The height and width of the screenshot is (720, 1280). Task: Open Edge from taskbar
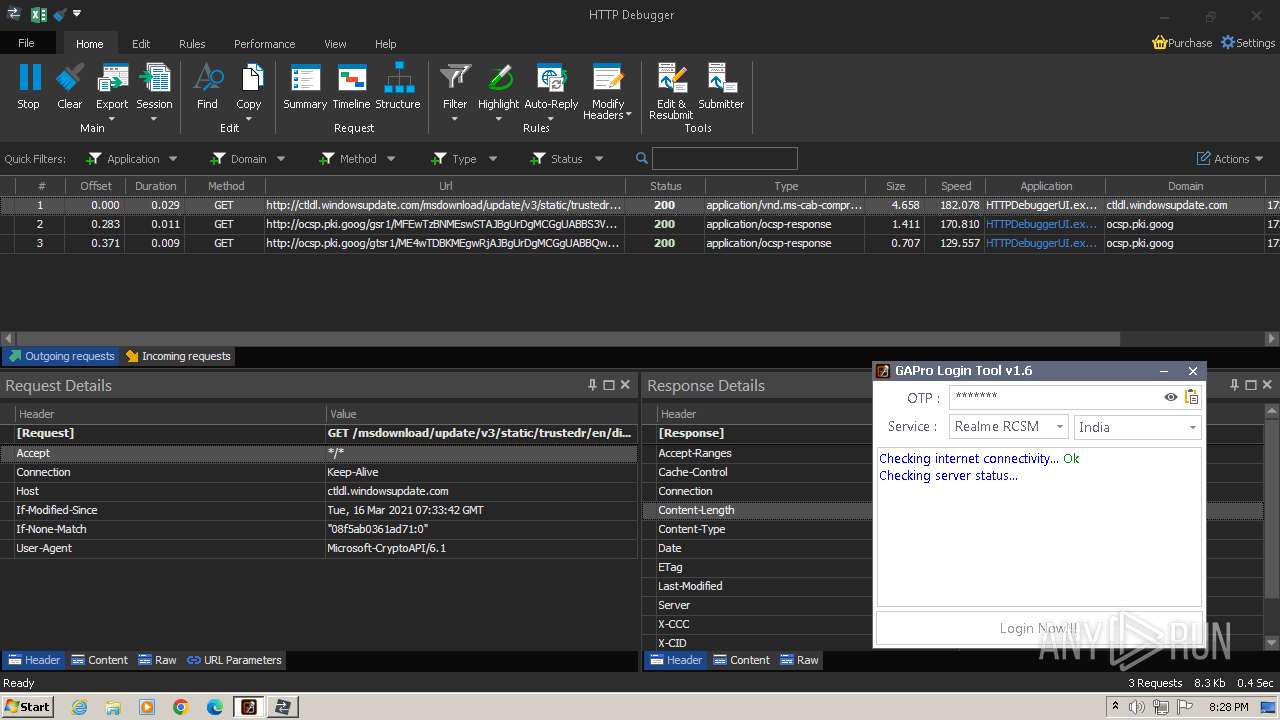[215, 707]
